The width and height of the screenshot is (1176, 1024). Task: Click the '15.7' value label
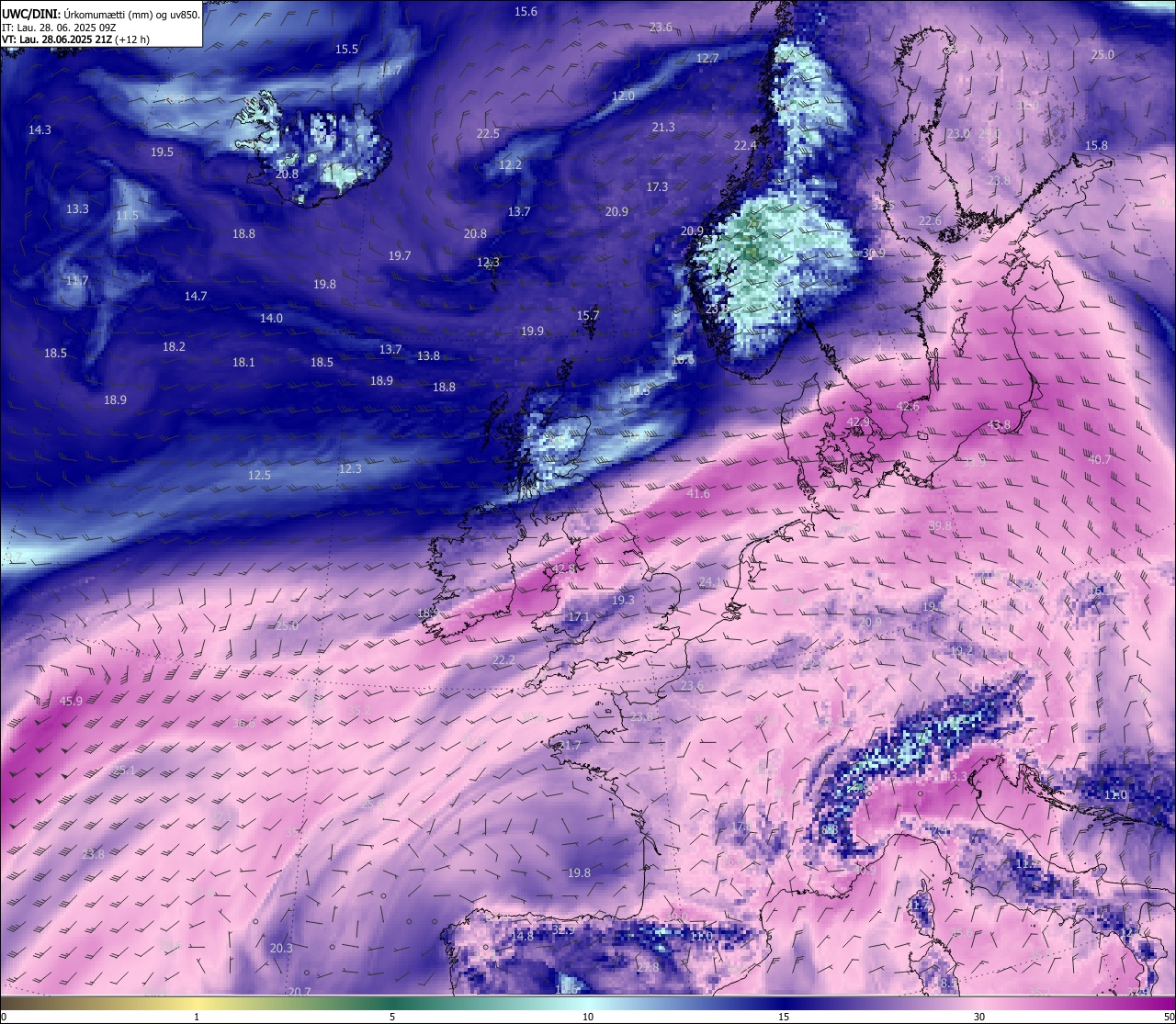click(x=587, y=315)
